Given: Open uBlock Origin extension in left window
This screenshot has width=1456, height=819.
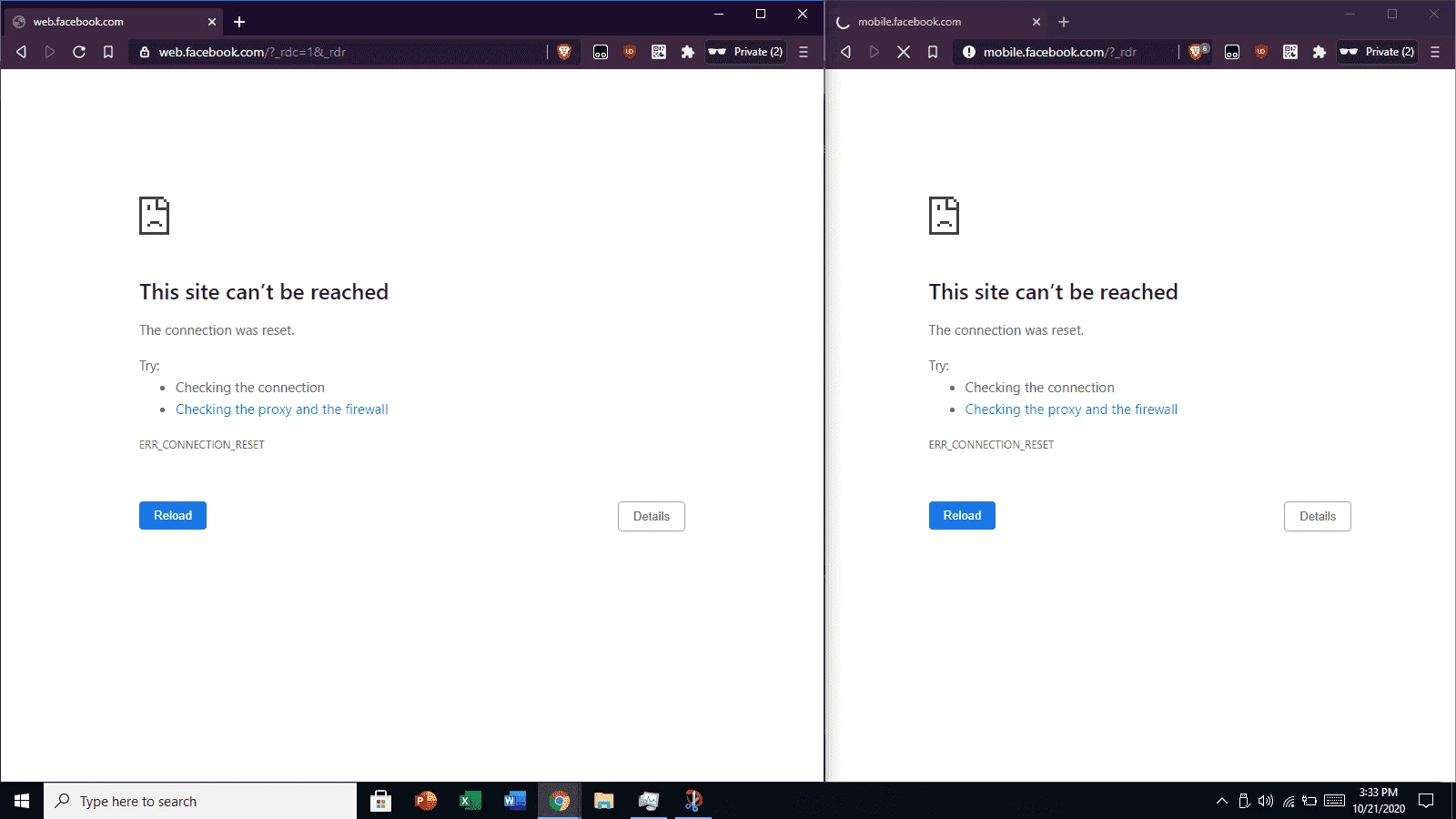Looking at the screenshot, I should [630, 52].
